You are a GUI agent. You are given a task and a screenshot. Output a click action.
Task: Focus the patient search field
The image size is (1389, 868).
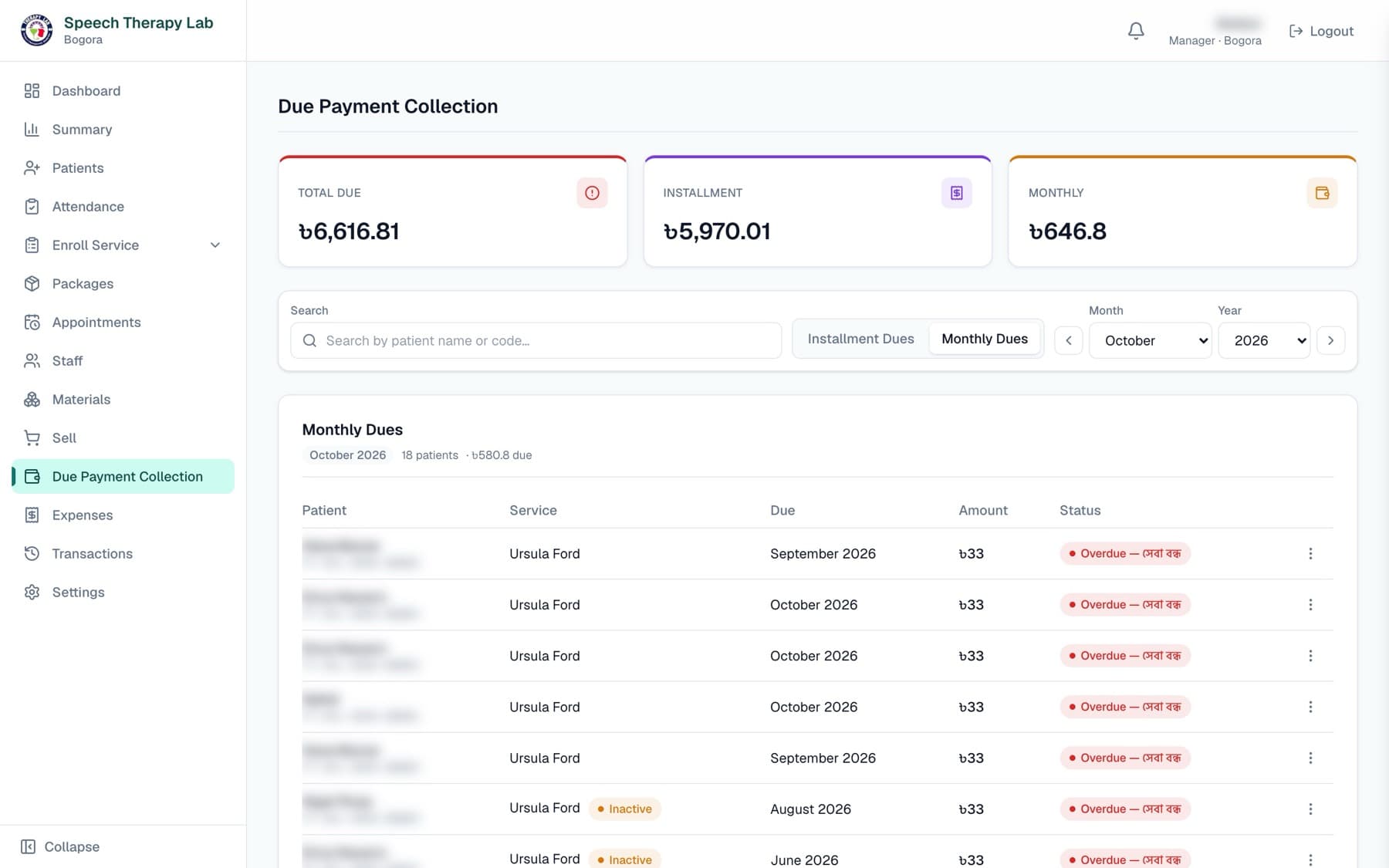536,340
